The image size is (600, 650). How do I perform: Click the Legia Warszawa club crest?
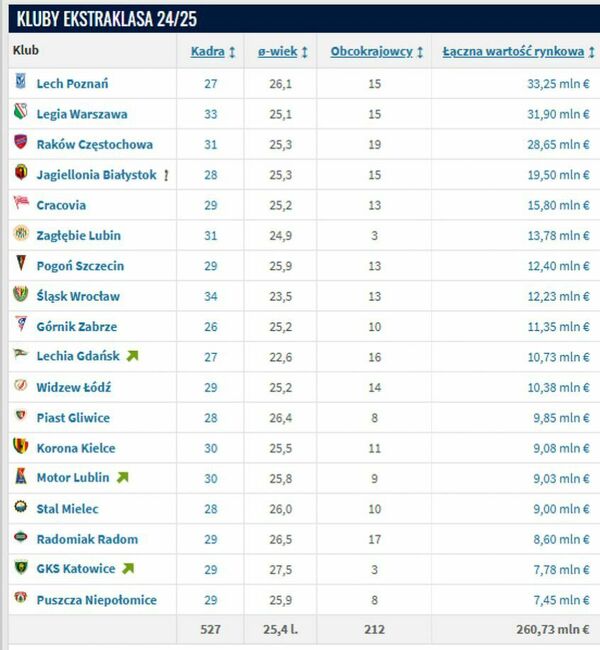20,114
